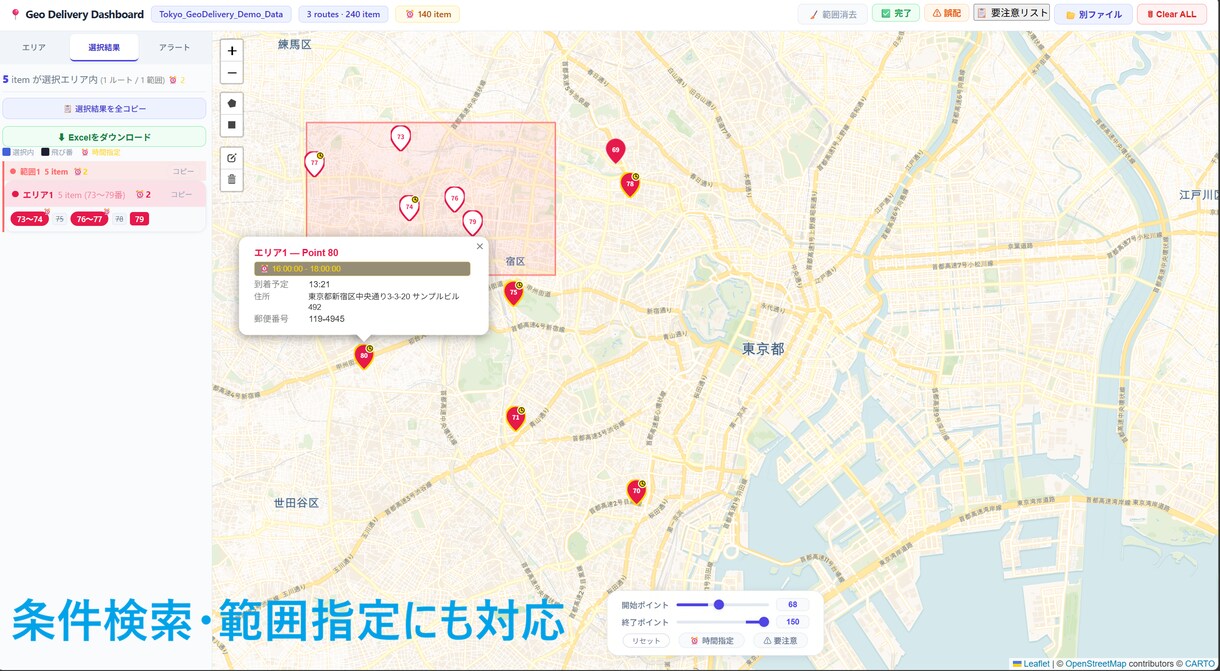Image resolution: width=1220 pixels, height=671 pixels.
Task: Click the arrival time 13:21
Action: 319,284
